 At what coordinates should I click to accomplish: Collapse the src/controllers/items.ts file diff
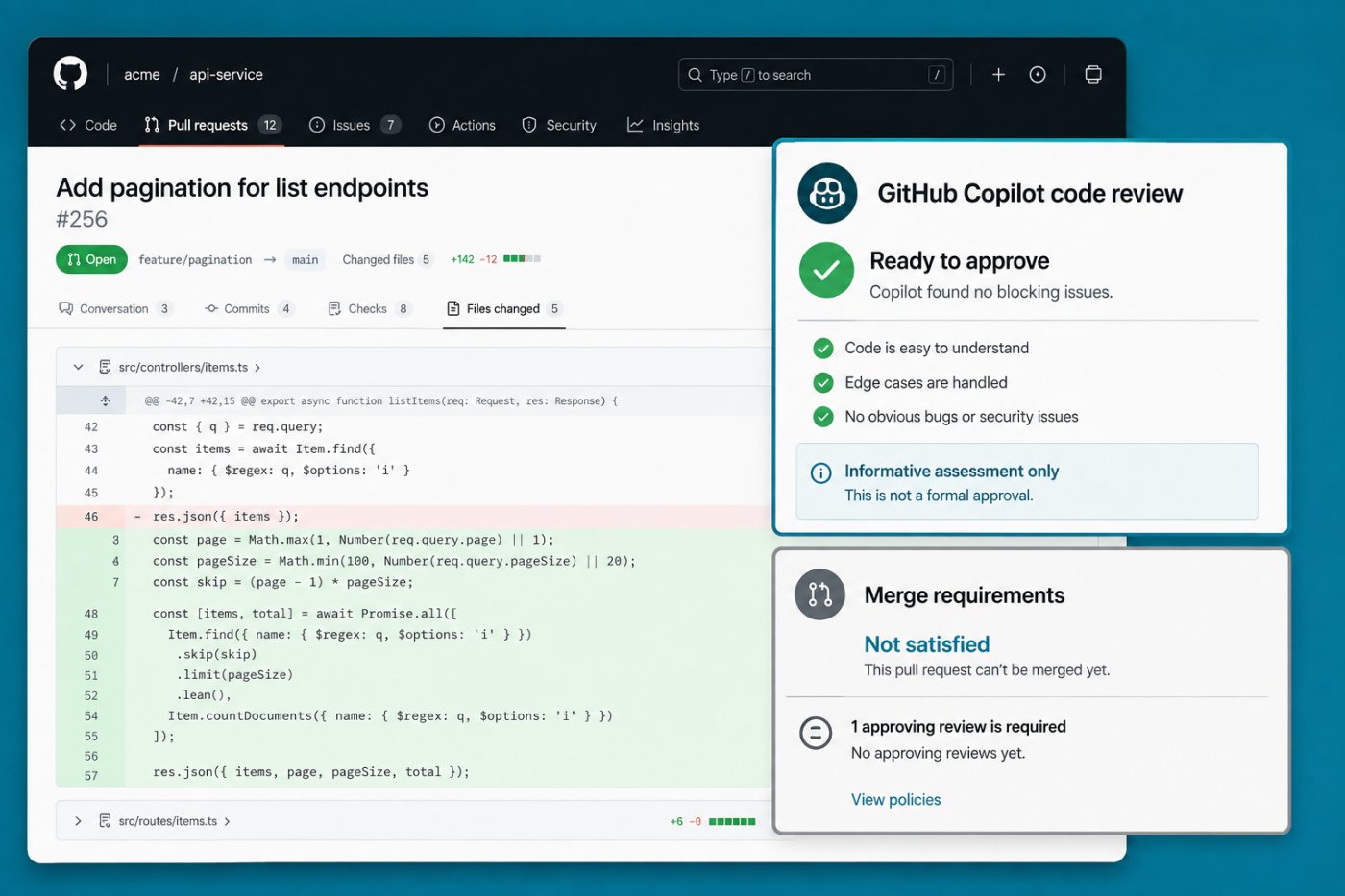pyautogui.click(x=78, y=367)
